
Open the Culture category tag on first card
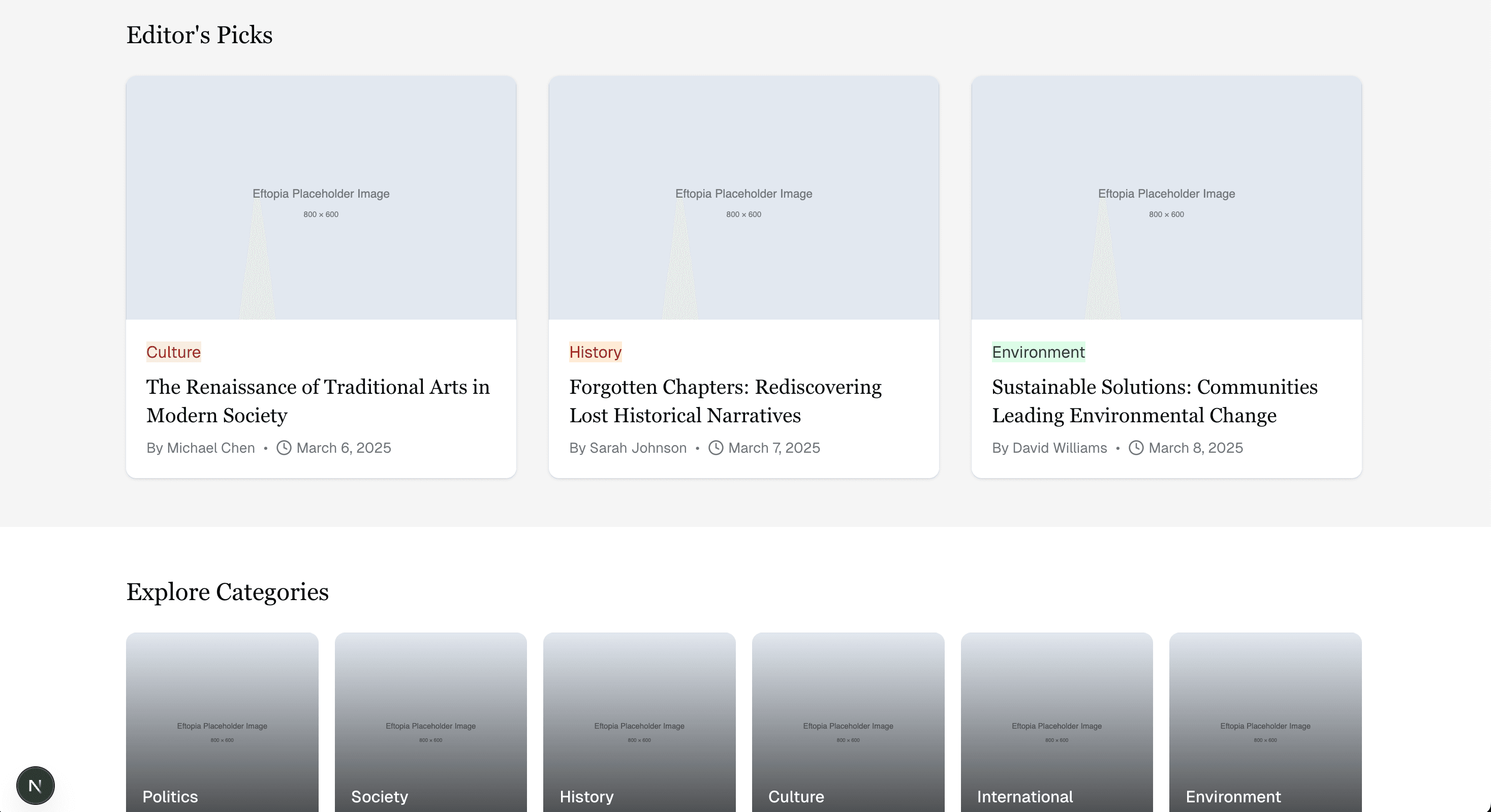[x=173, y=352]
